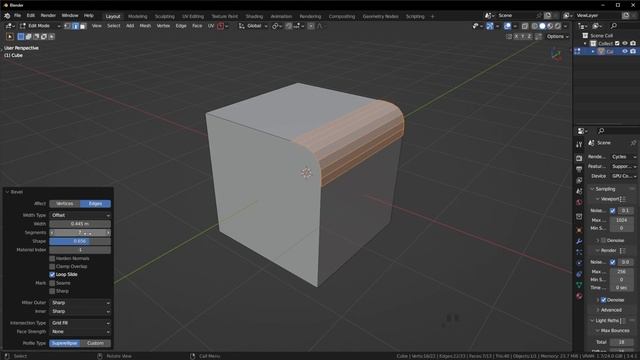Toggle the Render Denoise checkbox
This screenshot has height=360, width=640.
[603, 300]
